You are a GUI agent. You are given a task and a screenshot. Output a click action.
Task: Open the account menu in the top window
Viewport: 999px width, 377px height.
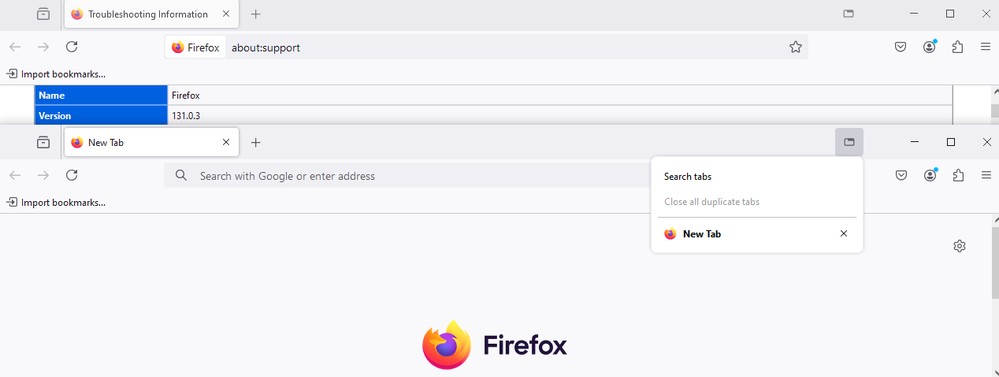[930, 46]
